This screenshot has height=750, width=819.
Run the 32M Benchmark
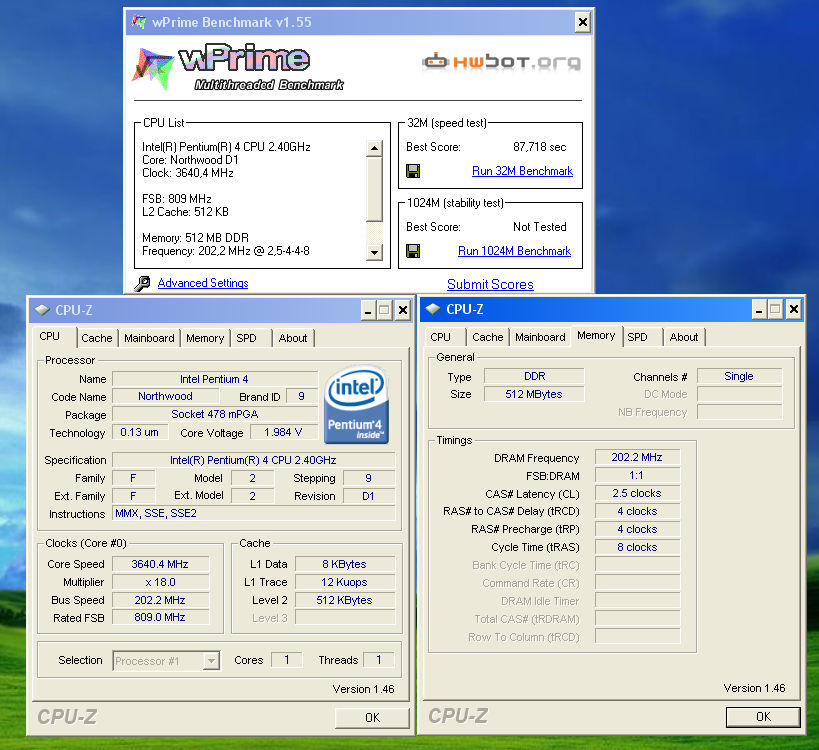pyautogui.click(x=522, y=171)
